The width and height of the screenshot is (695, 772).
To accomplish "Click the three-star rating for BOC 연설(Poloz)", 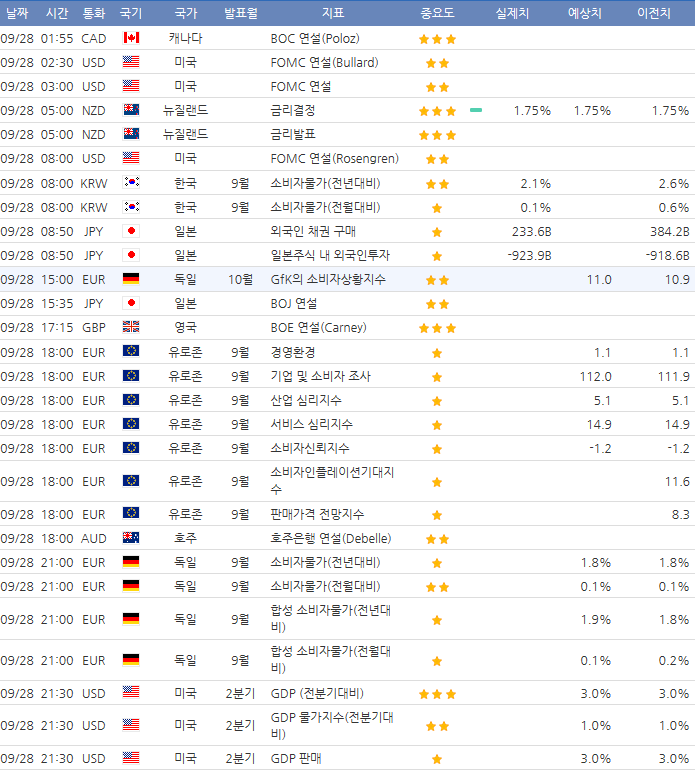I will pos(437,39).
